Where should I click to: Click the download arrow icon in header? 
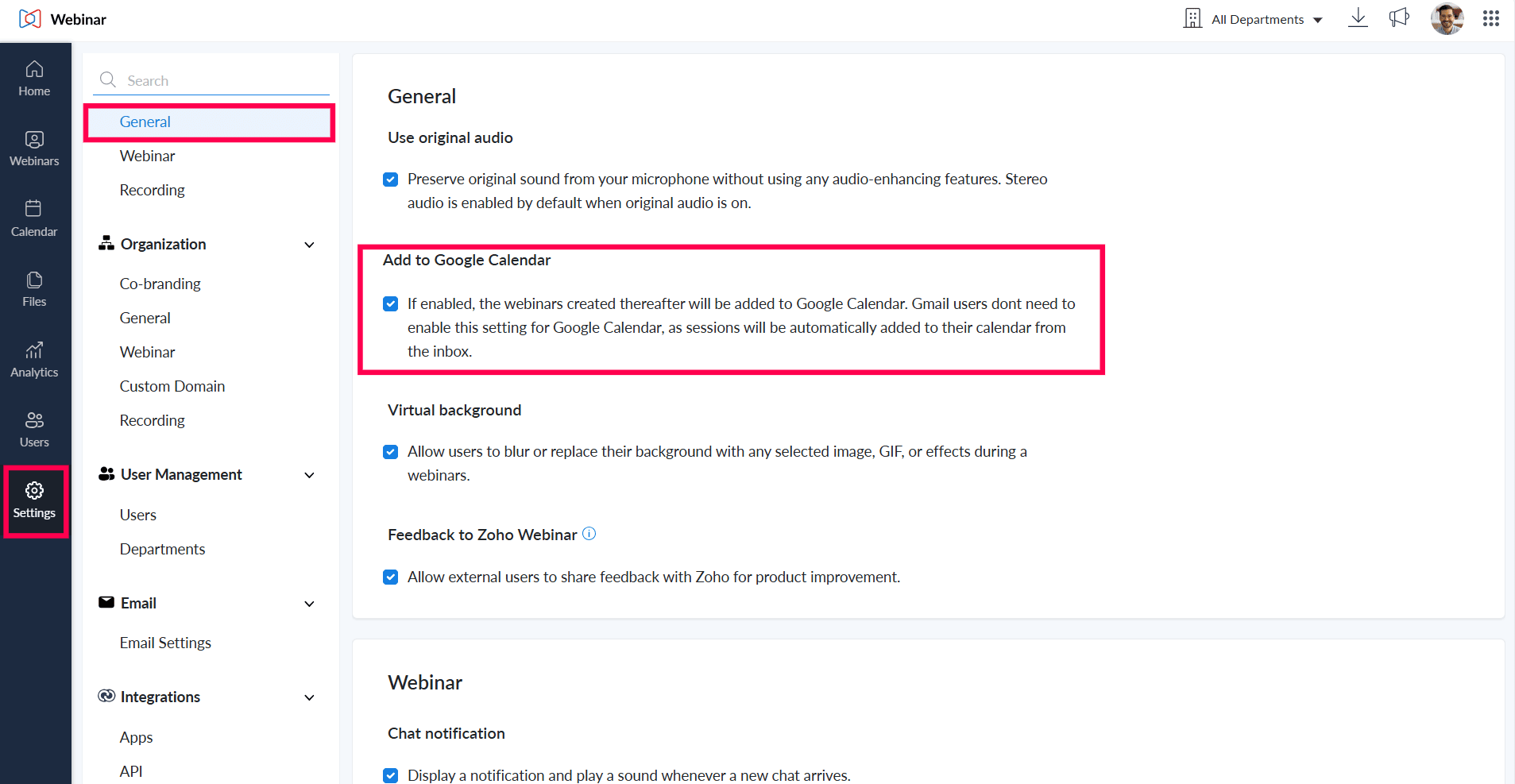coord(1358,18)
